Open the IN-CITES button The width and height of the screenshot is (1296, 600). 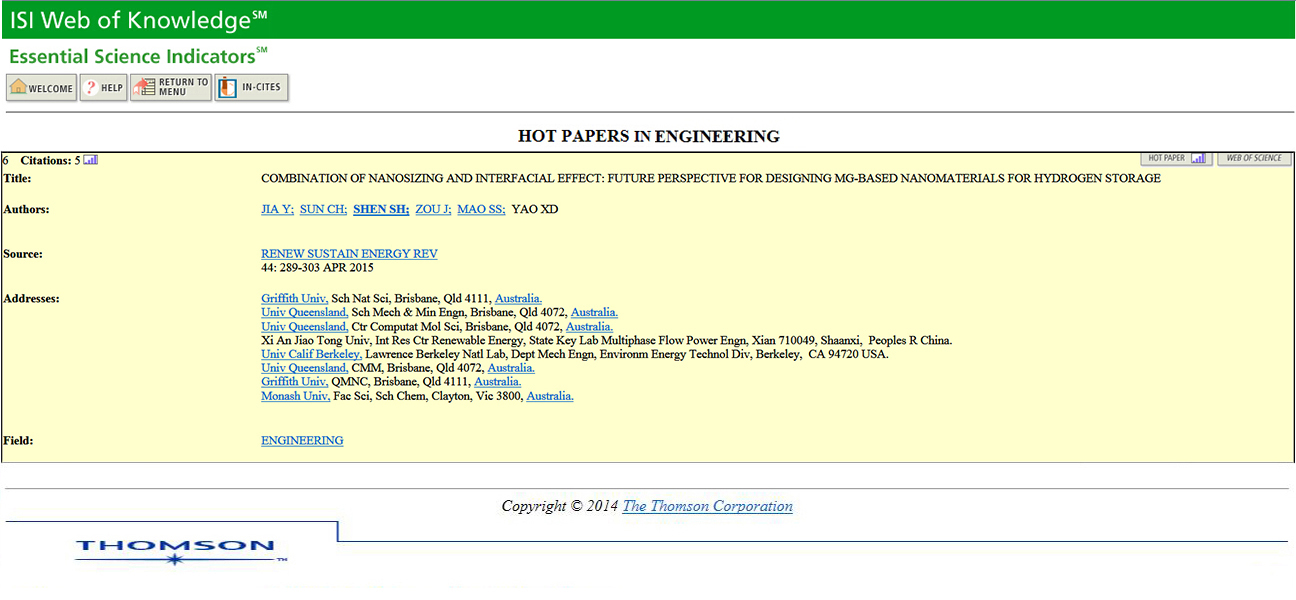[x=251, y=88]
